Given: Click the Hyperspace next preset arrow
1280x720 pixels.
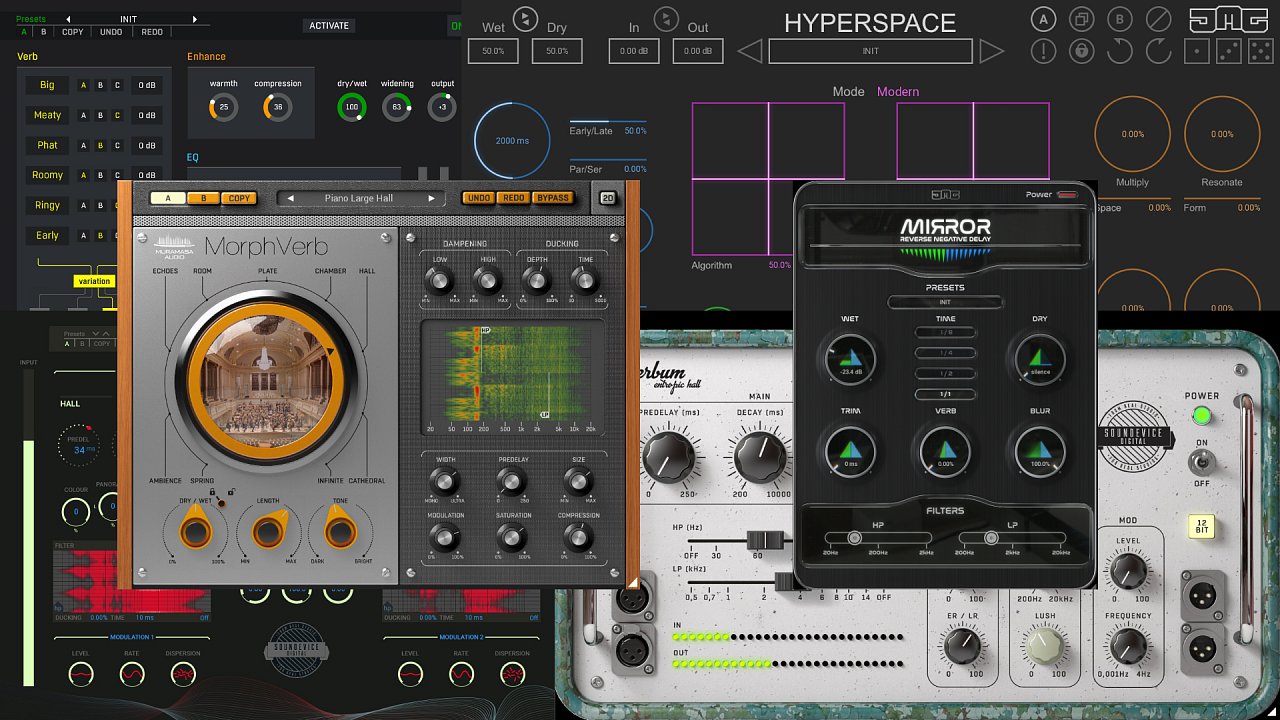Looking at the screenshot, I should point(991,51).
